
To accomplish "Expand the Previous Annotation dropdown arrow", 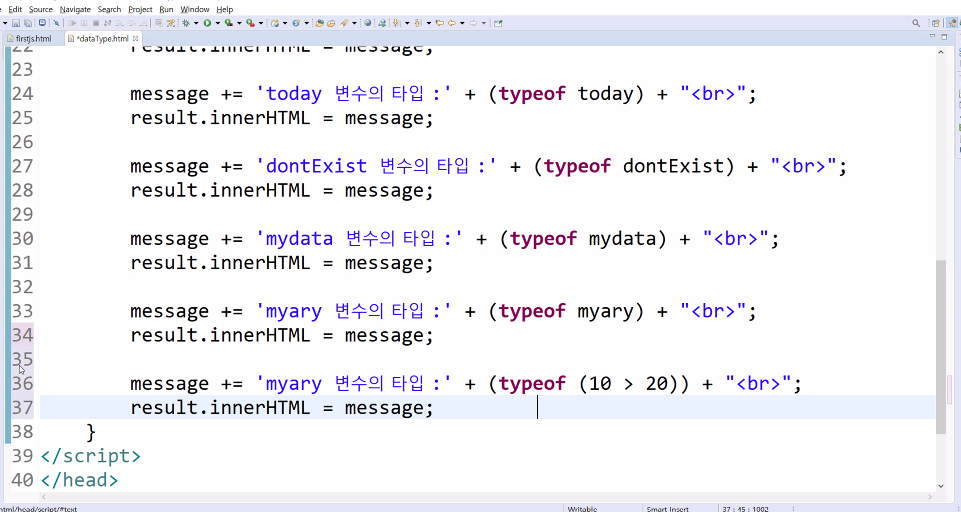I will 429,23.
